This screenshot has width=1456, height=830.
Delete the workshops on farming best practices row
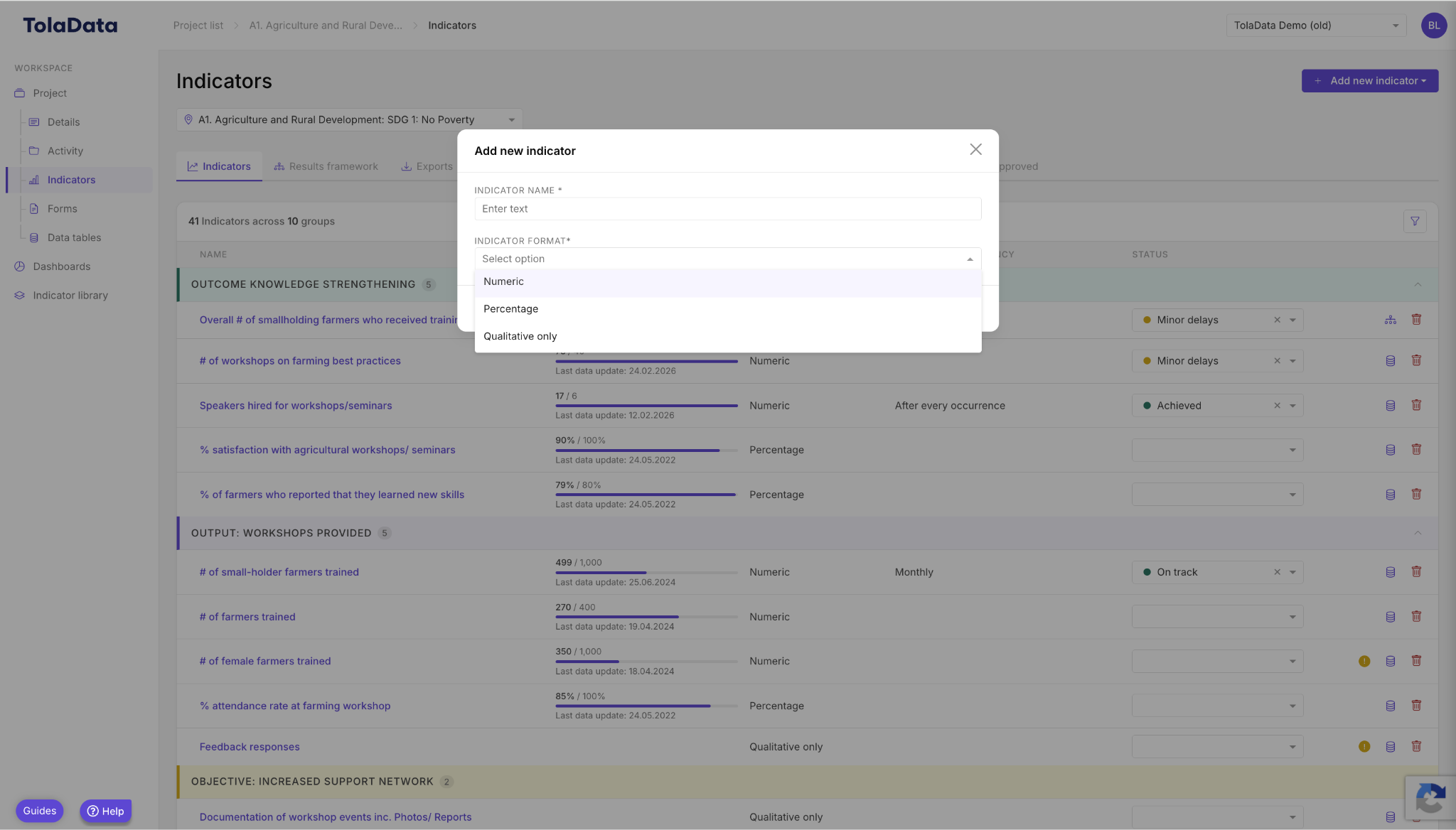(x=1416, y=360)
